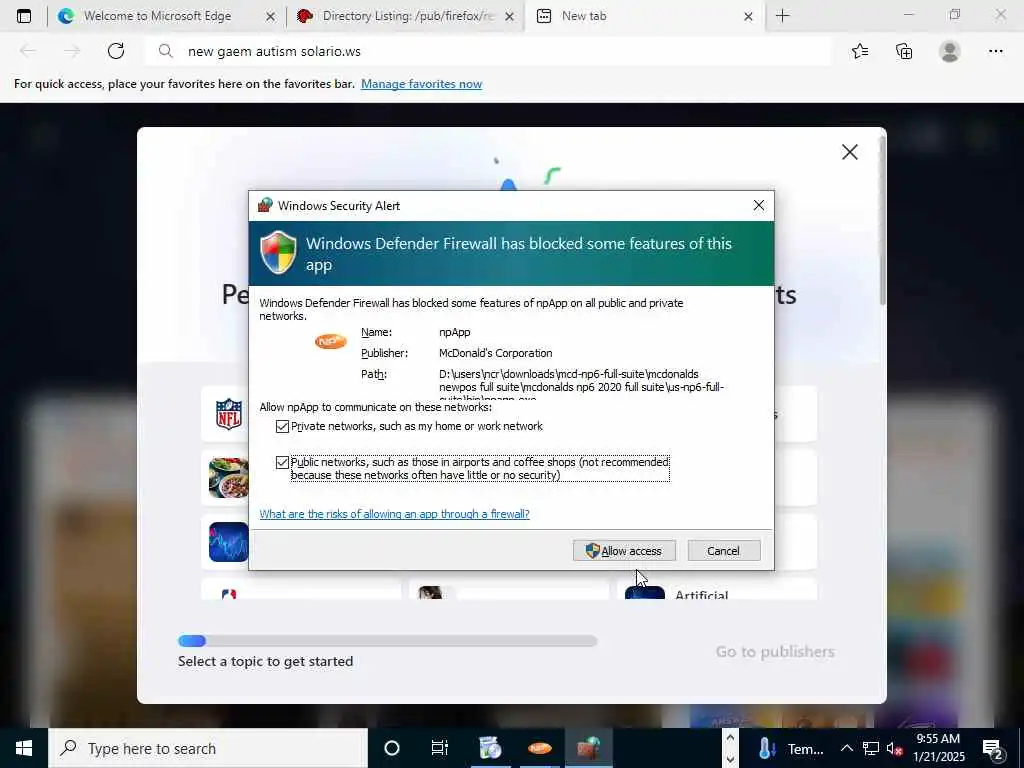Click the search magnifier in address bar
The image size is (1024, 768).
pos(166,51)
